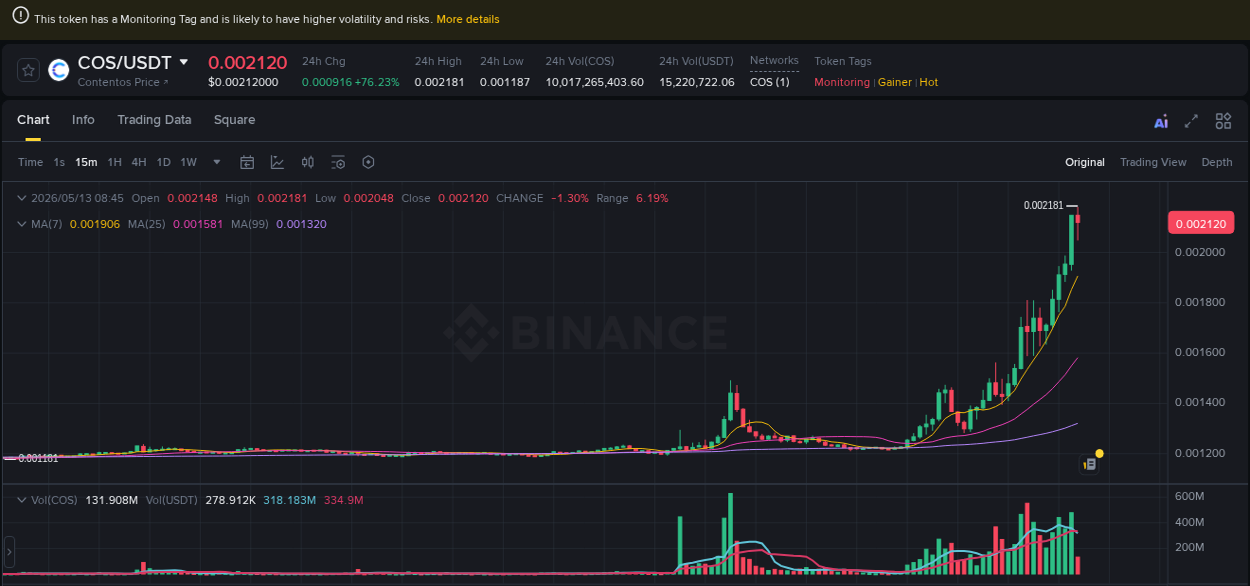1250x586 pixels.
Task: Select the 15m interval
Action: [86, 162]
